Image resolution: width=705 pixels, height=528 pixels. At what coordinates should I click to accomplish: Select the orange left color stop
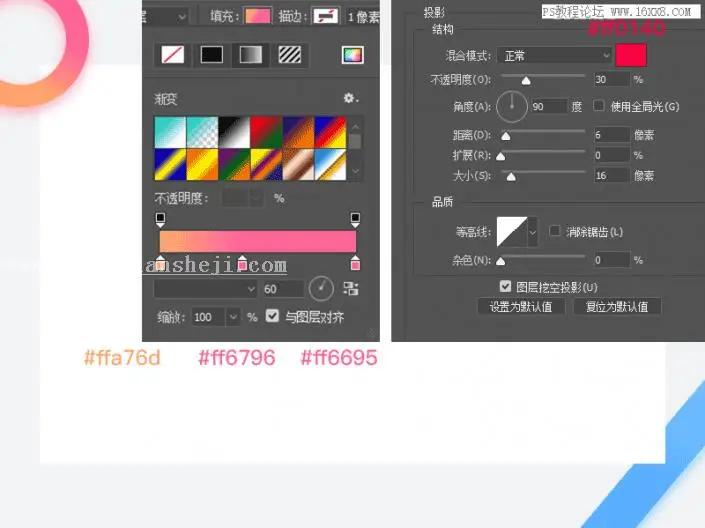[160, 263]
